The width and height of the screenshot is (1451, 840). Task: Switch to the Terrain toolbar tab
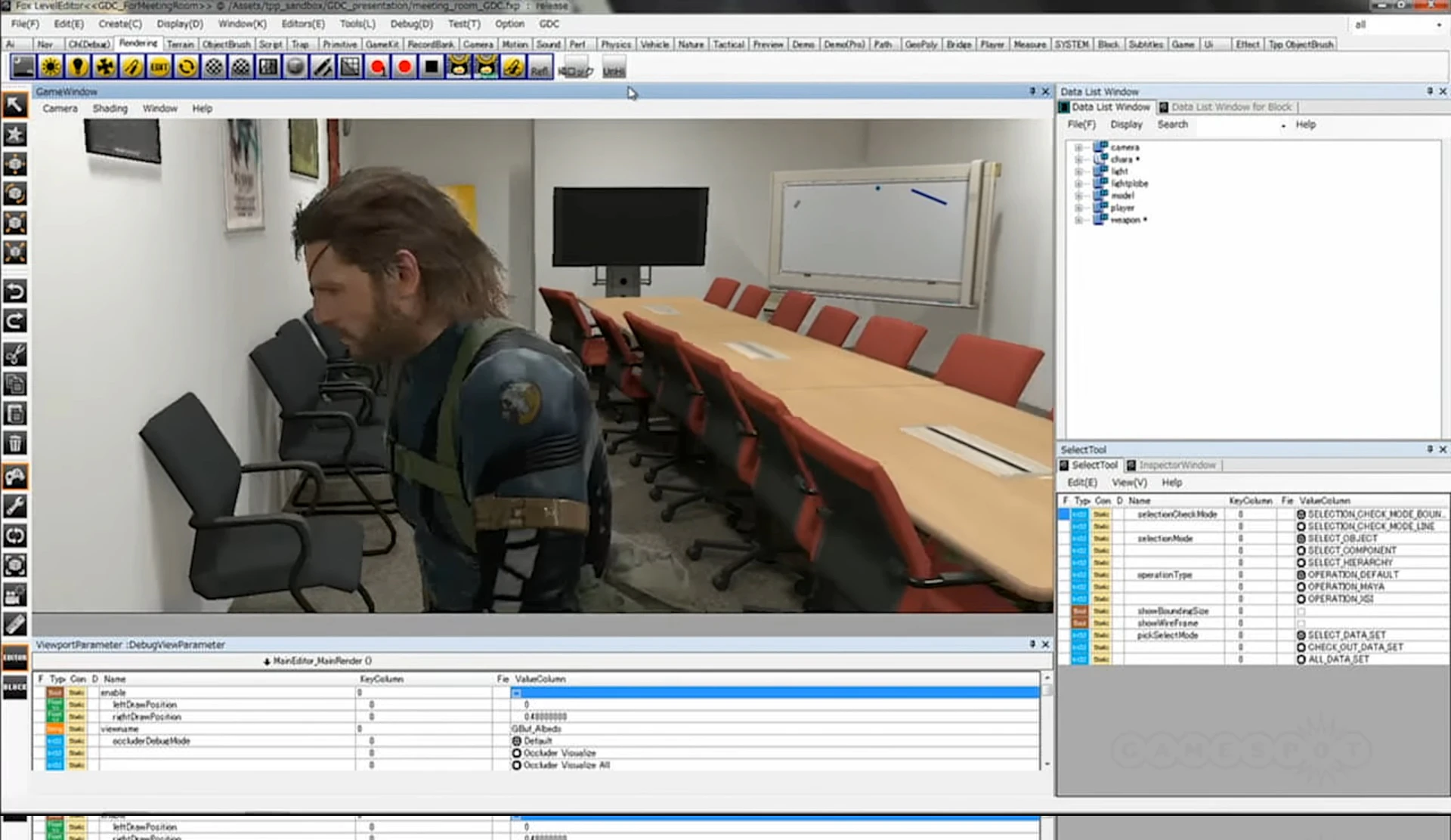click(x=180, y=45)
